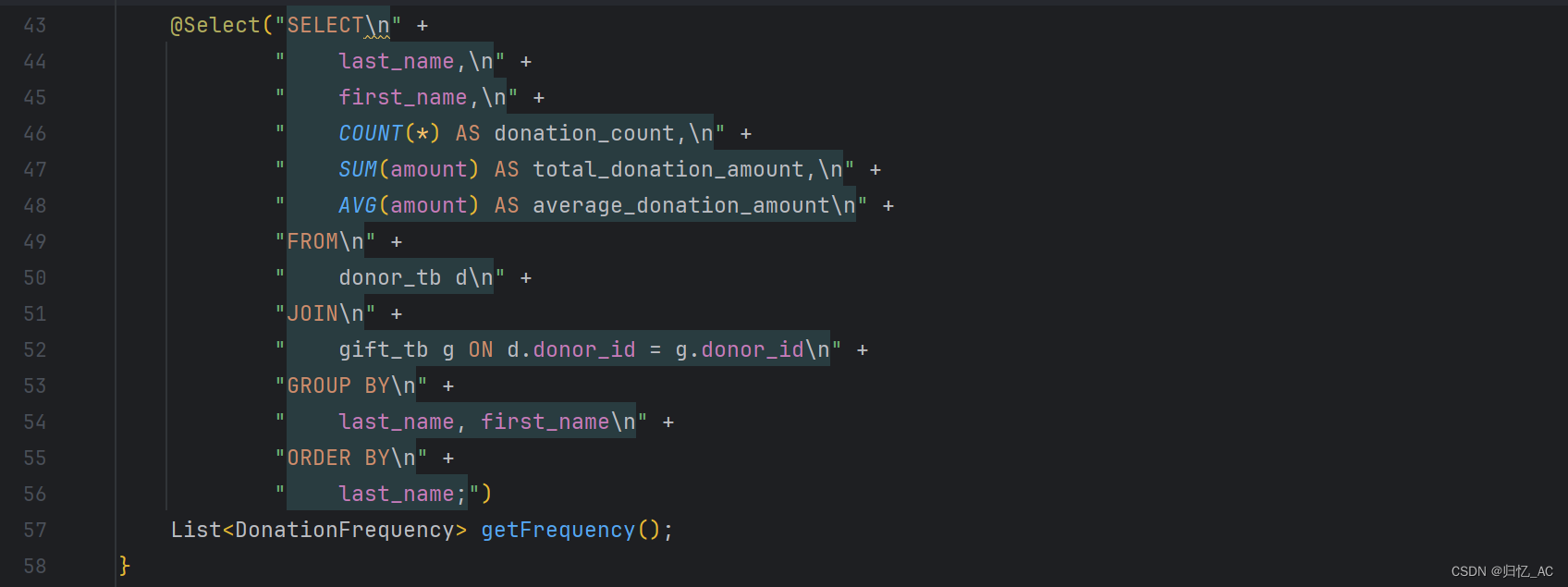Click line number 58 in the gutter
The image size is (1568, 587).
pos(35,567)
